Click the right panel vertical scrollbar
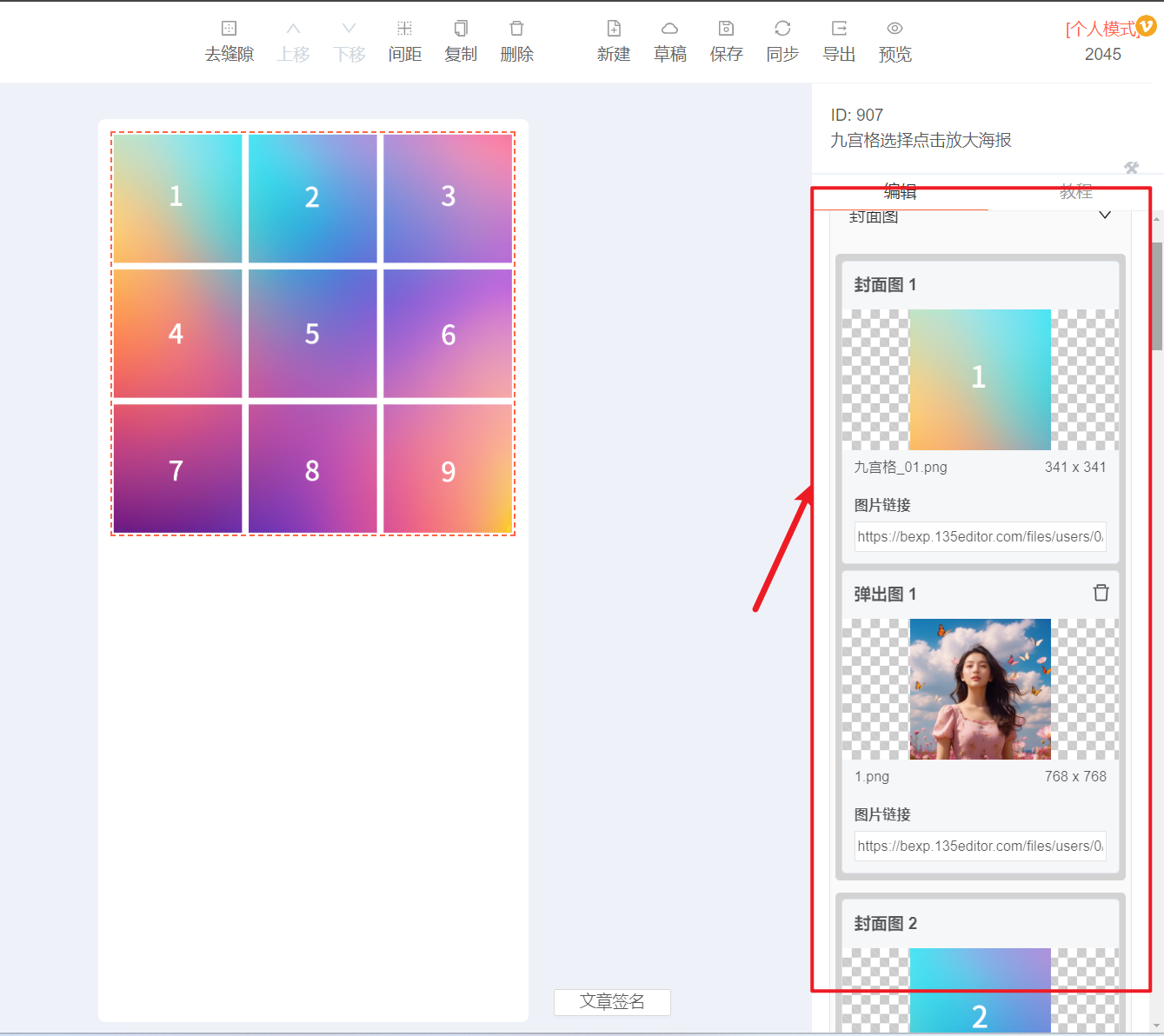 coord(1158,296)
